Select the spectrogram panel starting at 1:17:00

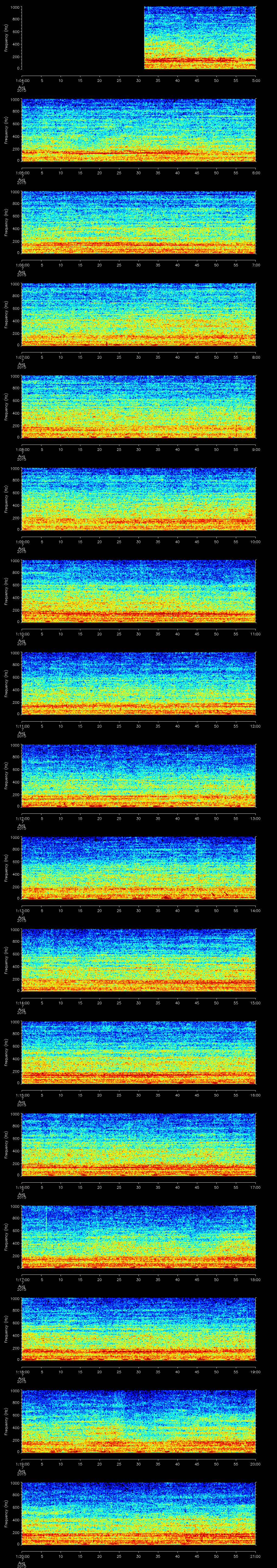tap(139, 1237)
